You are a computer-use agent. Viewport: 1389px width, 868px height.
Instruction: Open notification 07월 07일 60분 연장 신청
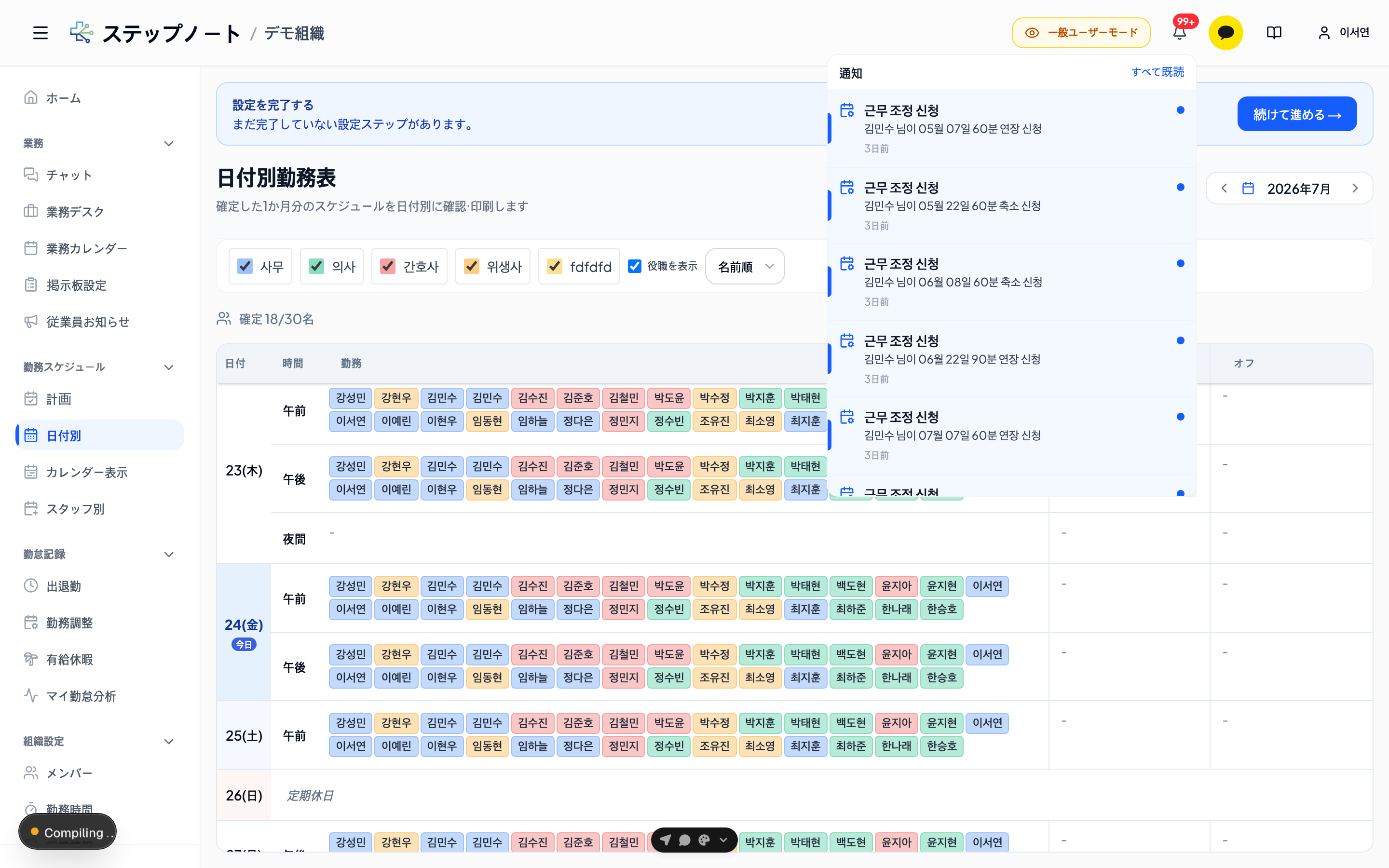point(1011,435)
